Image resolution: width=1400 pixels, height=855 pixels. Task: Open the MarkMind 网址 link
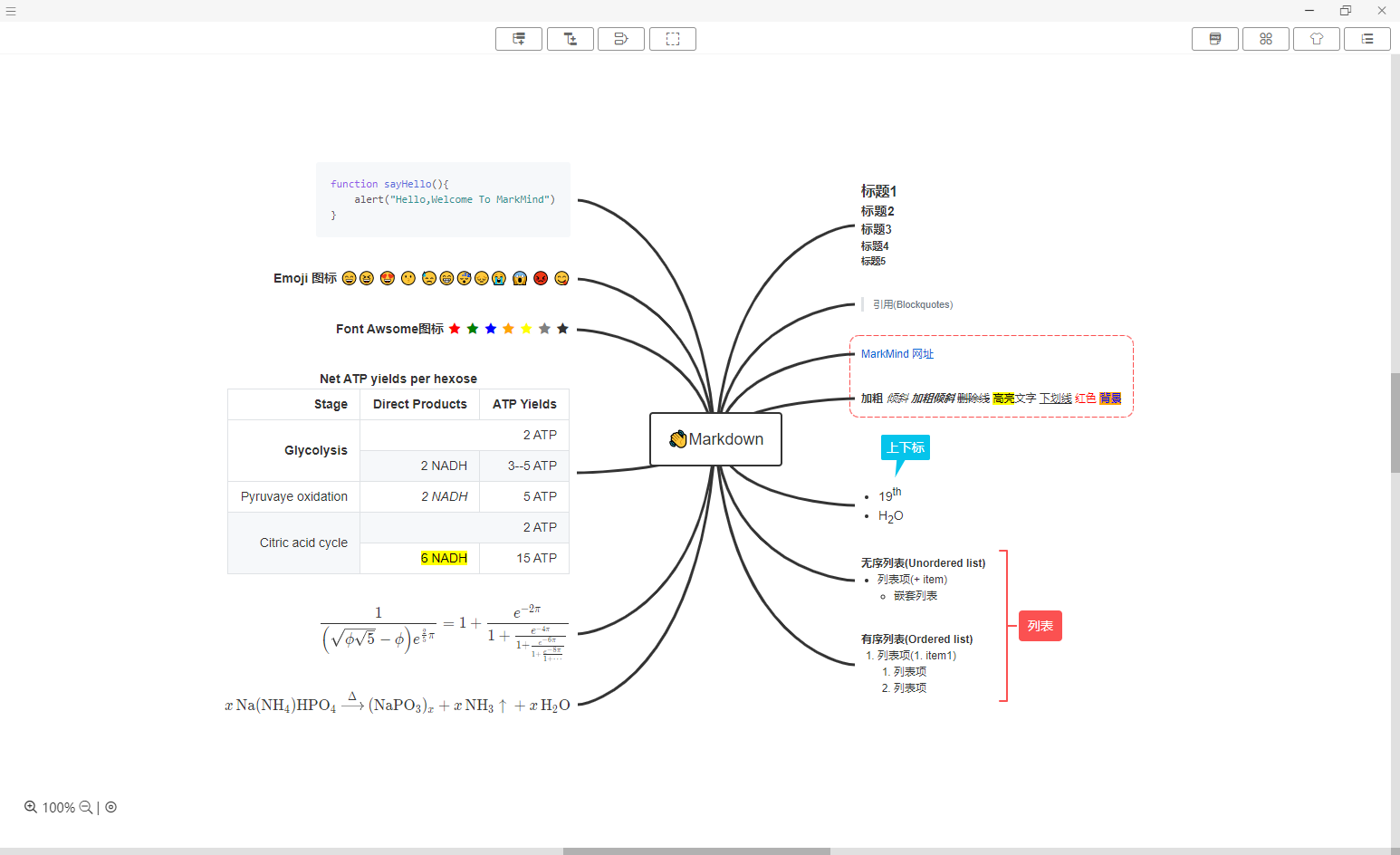click(897, 354)
